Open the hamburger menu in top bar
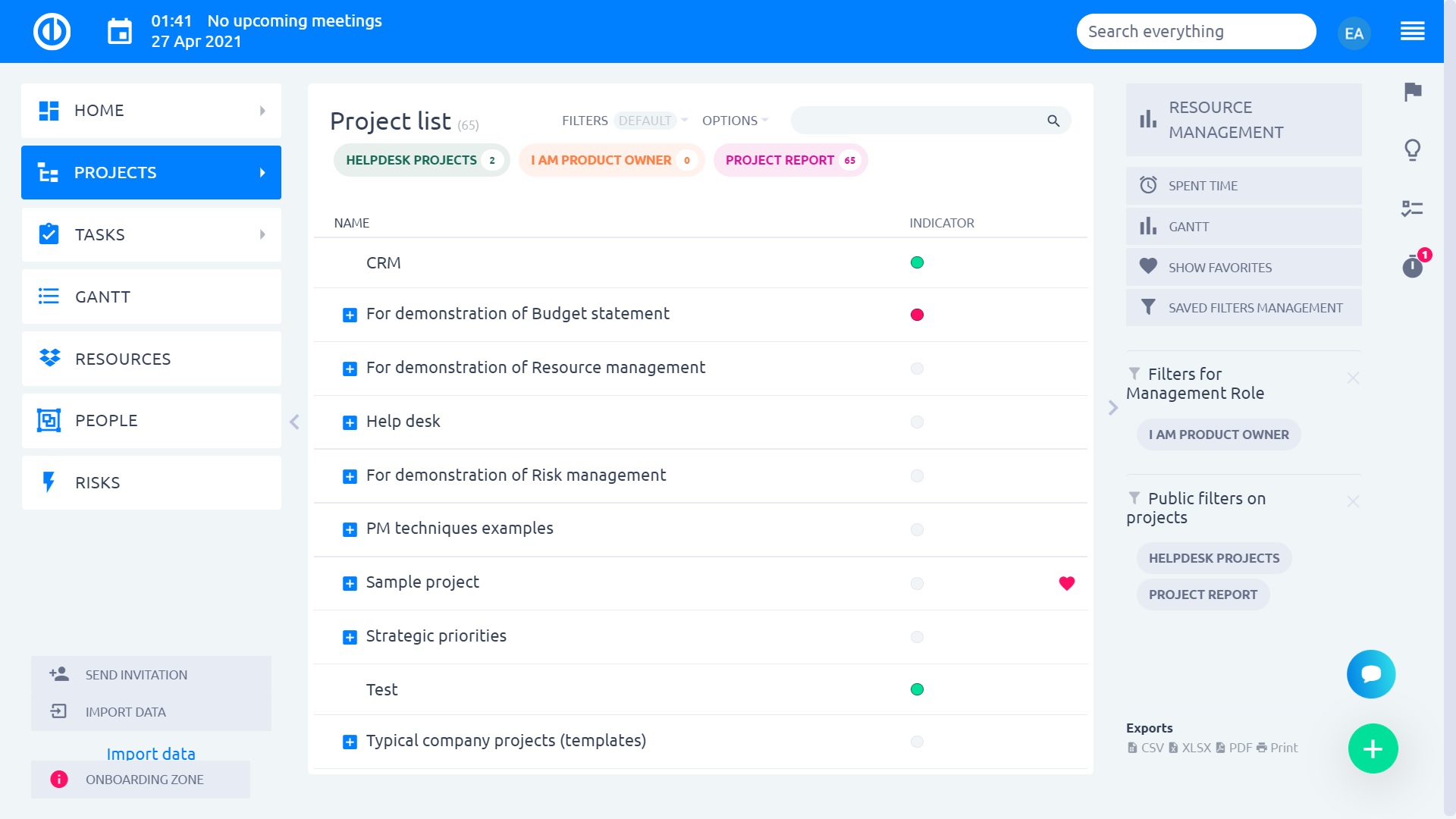Viewport: 1456px width, 819px height. click(x=1412, y=32)
